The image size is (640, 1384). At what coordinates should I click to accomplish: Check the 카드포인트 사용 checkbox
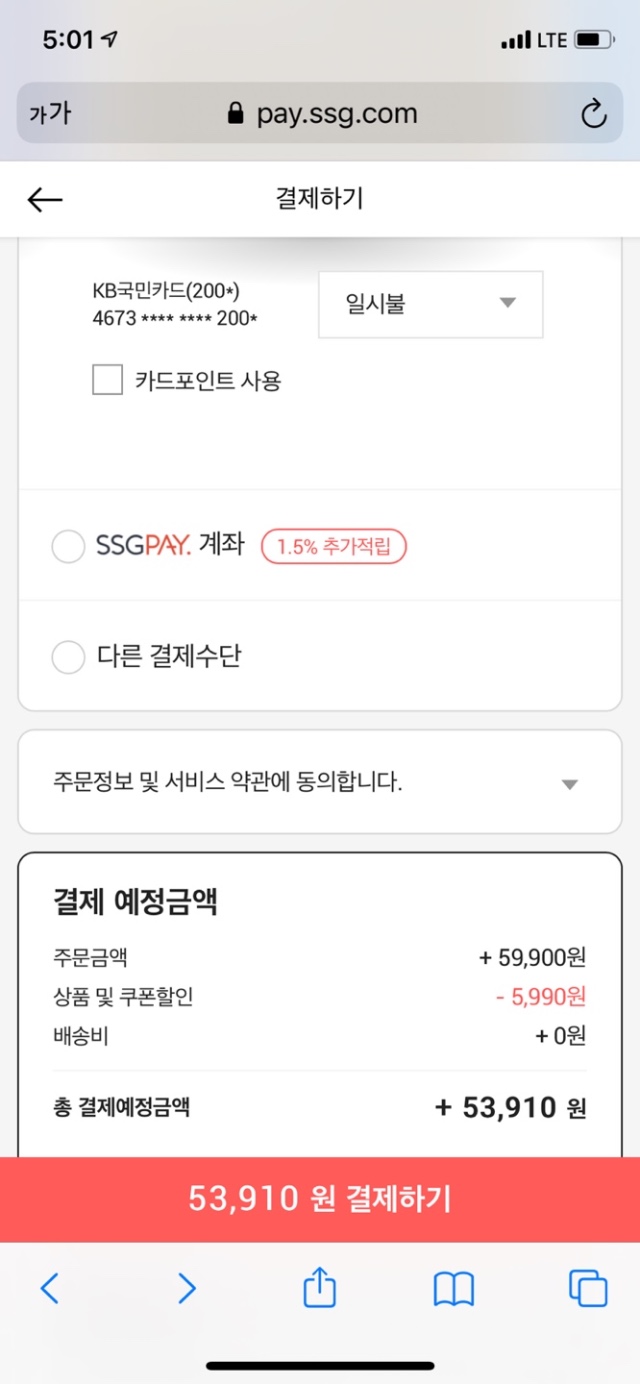point(108,380)
